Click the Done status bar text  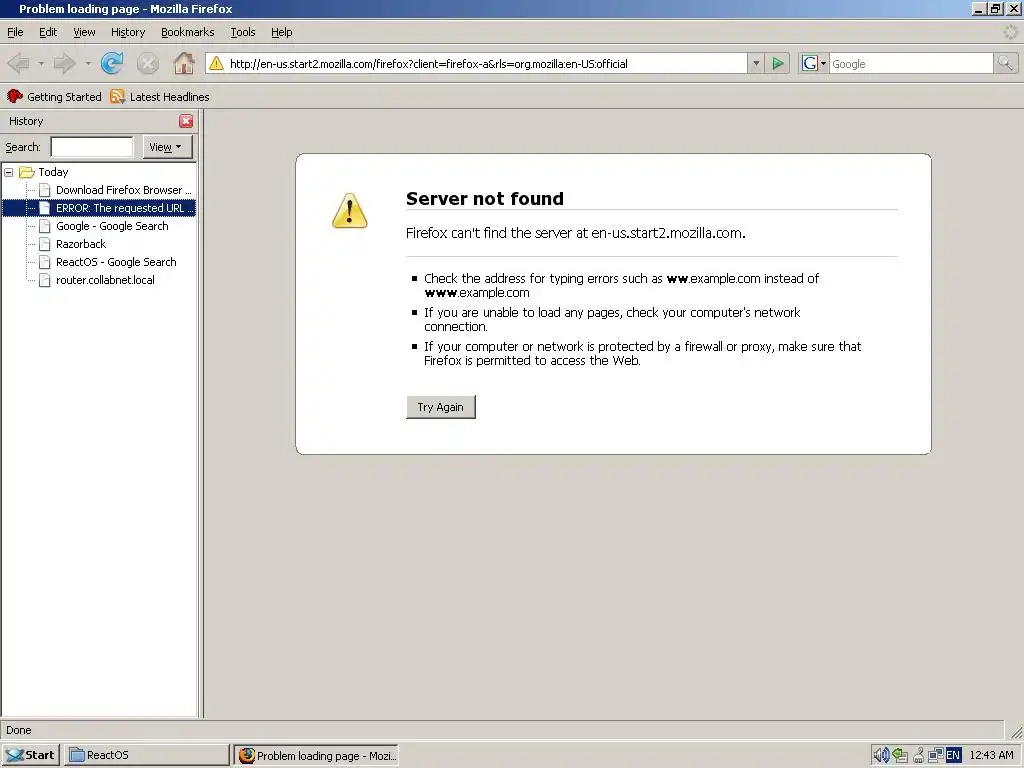coord(19,730)
